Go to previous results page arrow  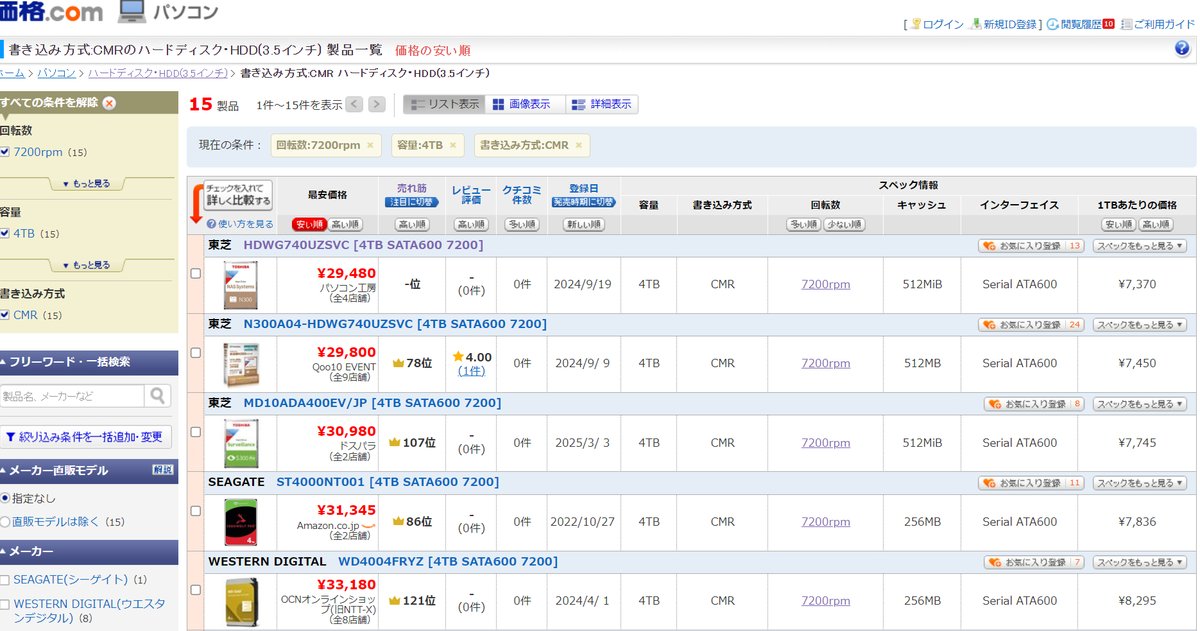tap(354, 104)
